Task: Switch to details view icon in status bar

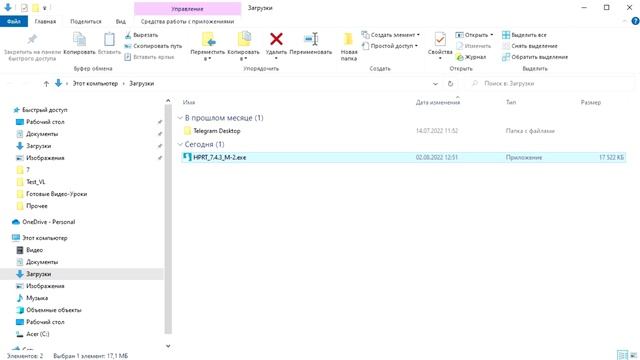Action: (622, 355)
